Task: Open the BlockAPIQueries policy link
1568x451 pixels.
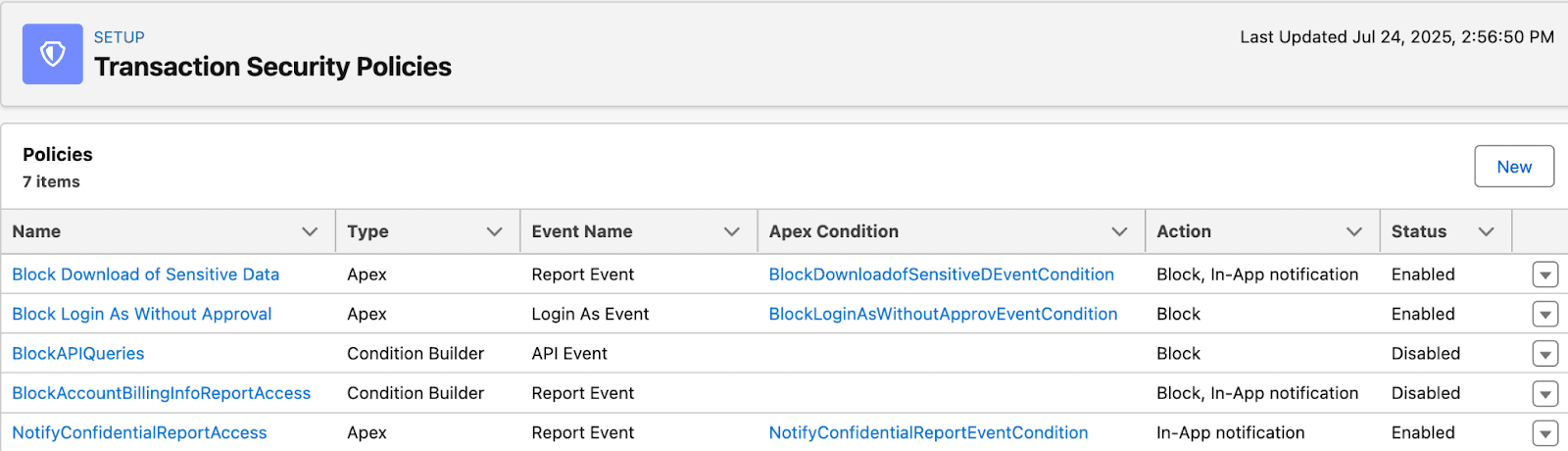Action: (77, 354)
